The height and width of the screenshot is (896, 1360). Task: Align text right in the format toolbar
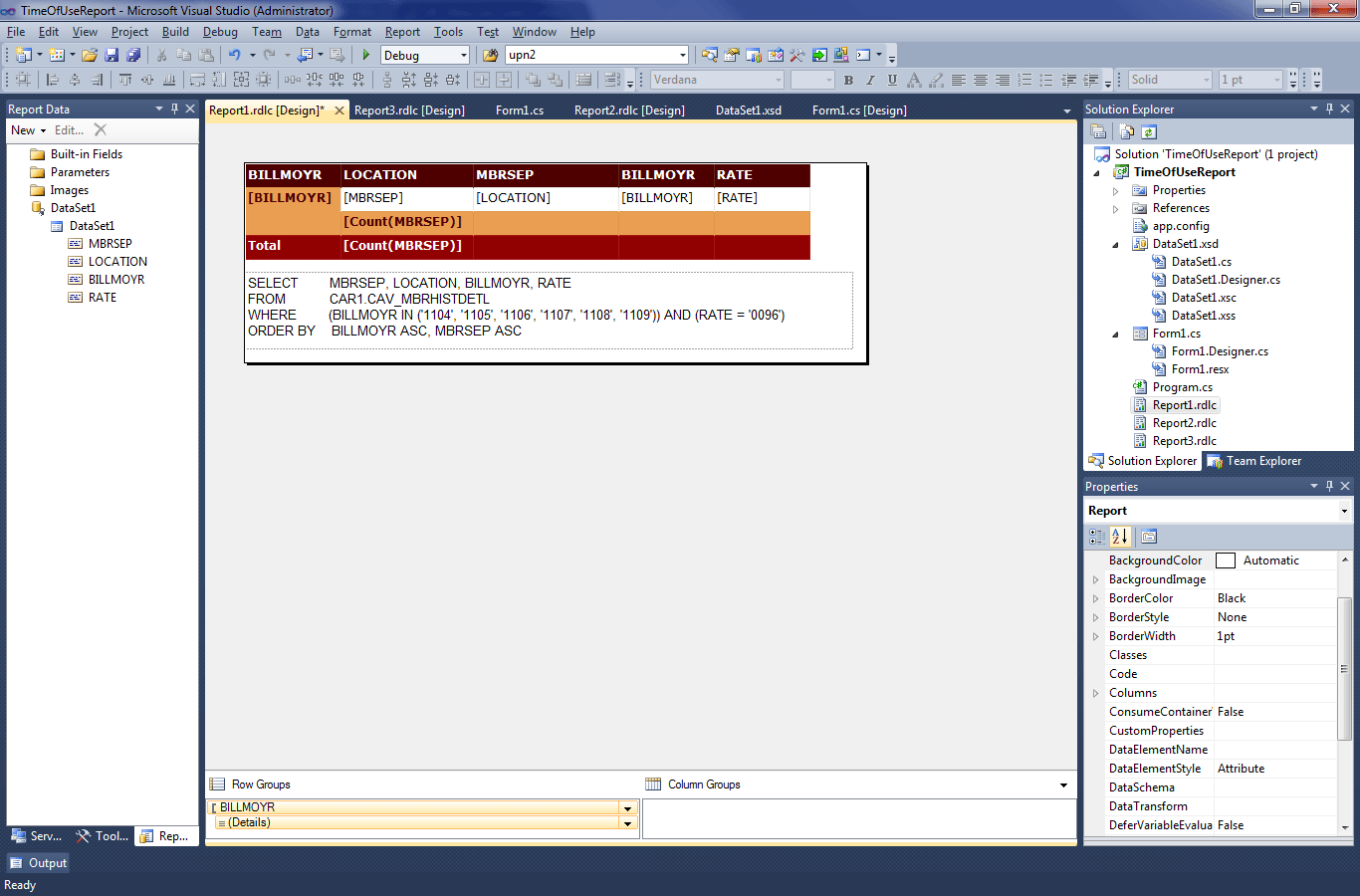tap(1003, 80)
